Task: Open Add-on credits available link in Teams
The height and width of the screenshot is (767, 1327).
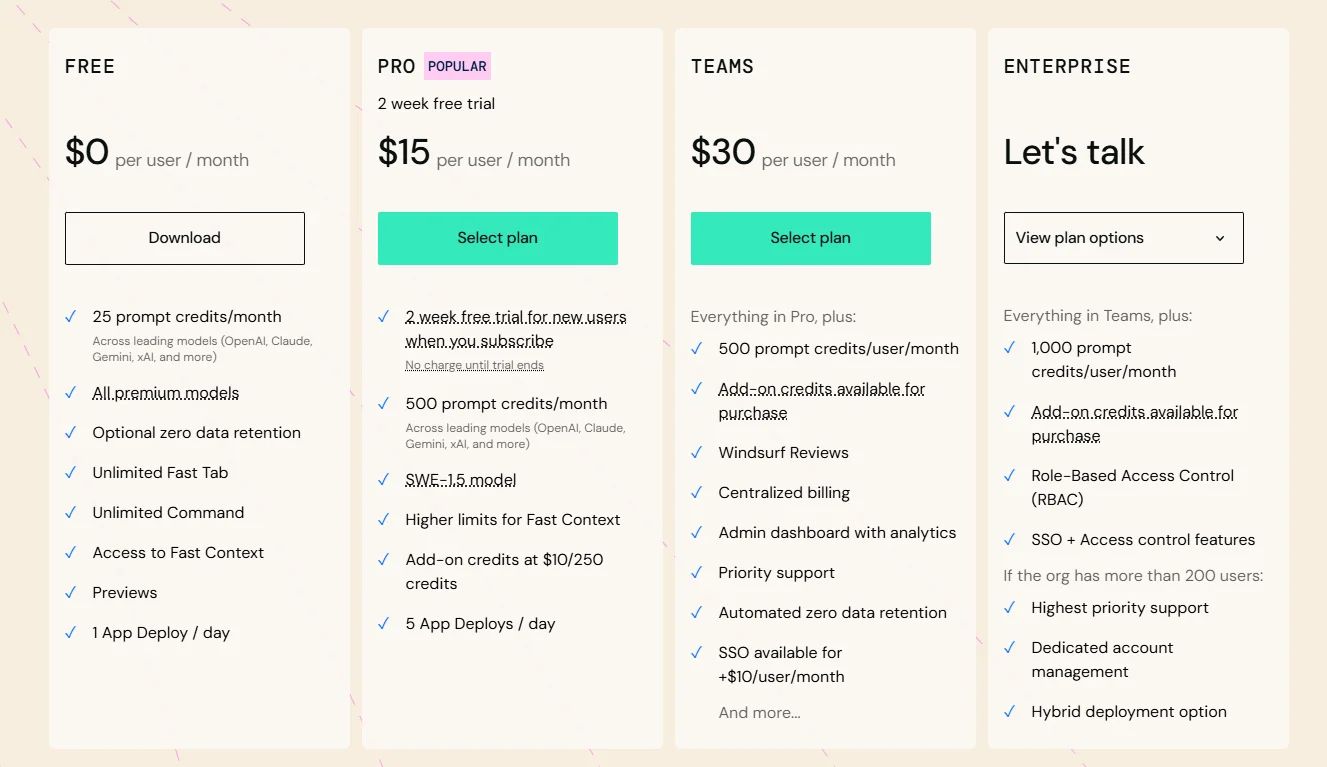Action: tap(822, 401)
